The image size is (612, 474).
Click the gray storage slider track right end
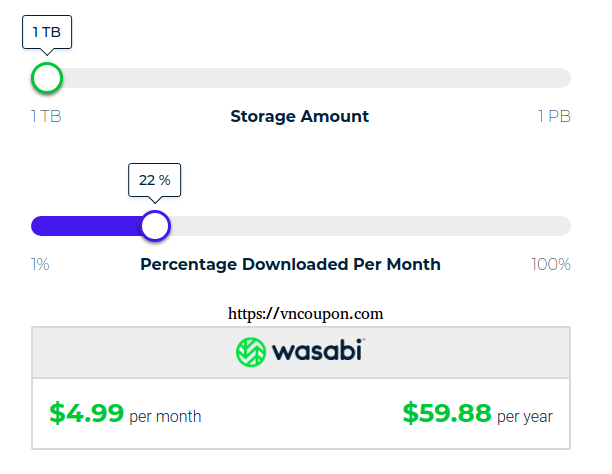coord(558,78)
